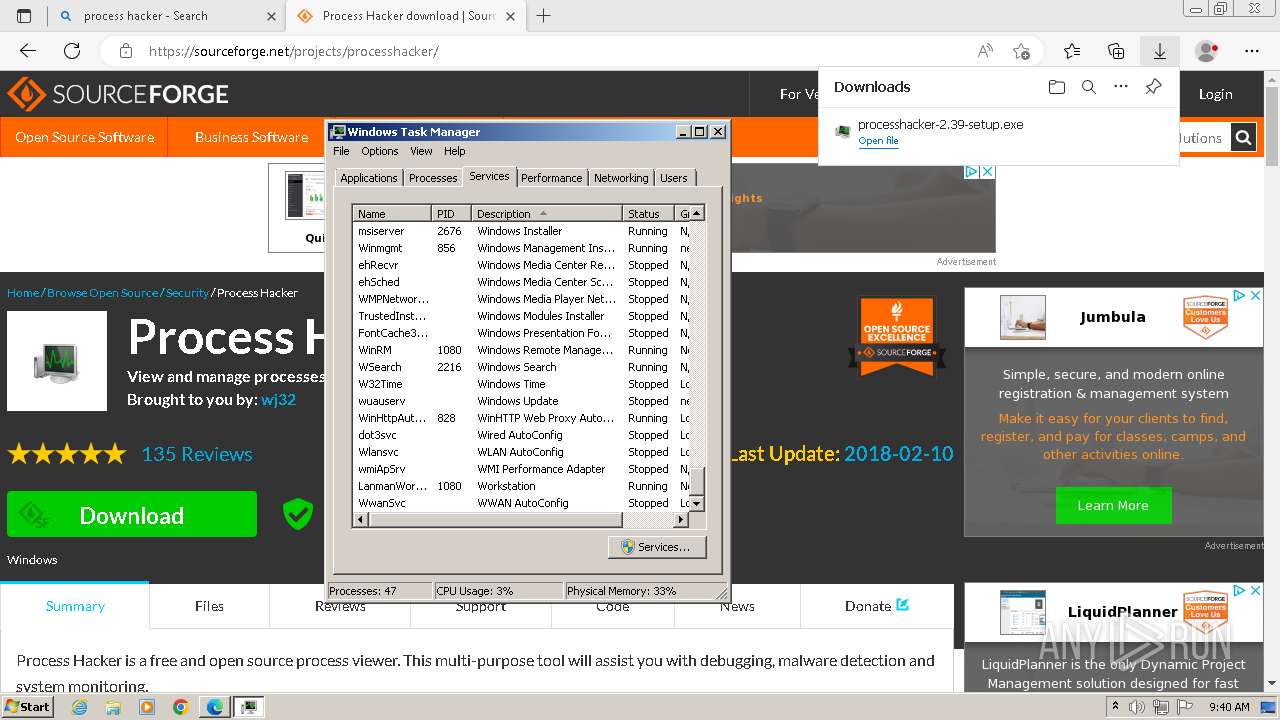Sort services by Status column

(649, 213)
